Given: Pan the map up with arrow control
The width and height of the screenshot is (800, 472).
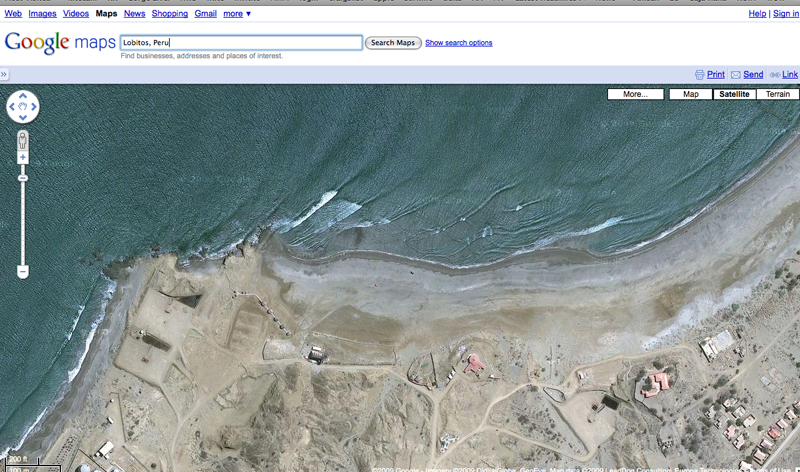Looking at the screenshot, I should tap(22, 96).
